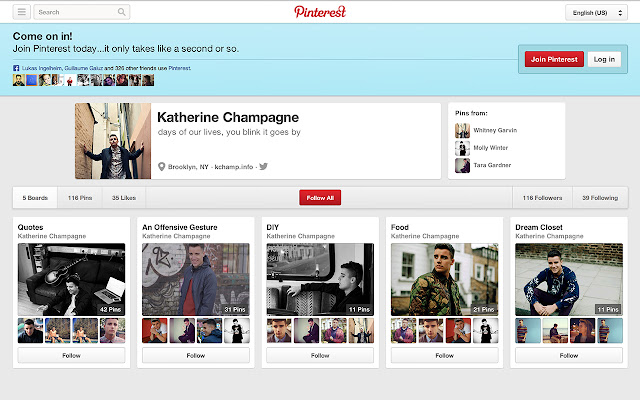640x400 pixels.
Task: Open the English (US) language dropdown
Action: 596,13
